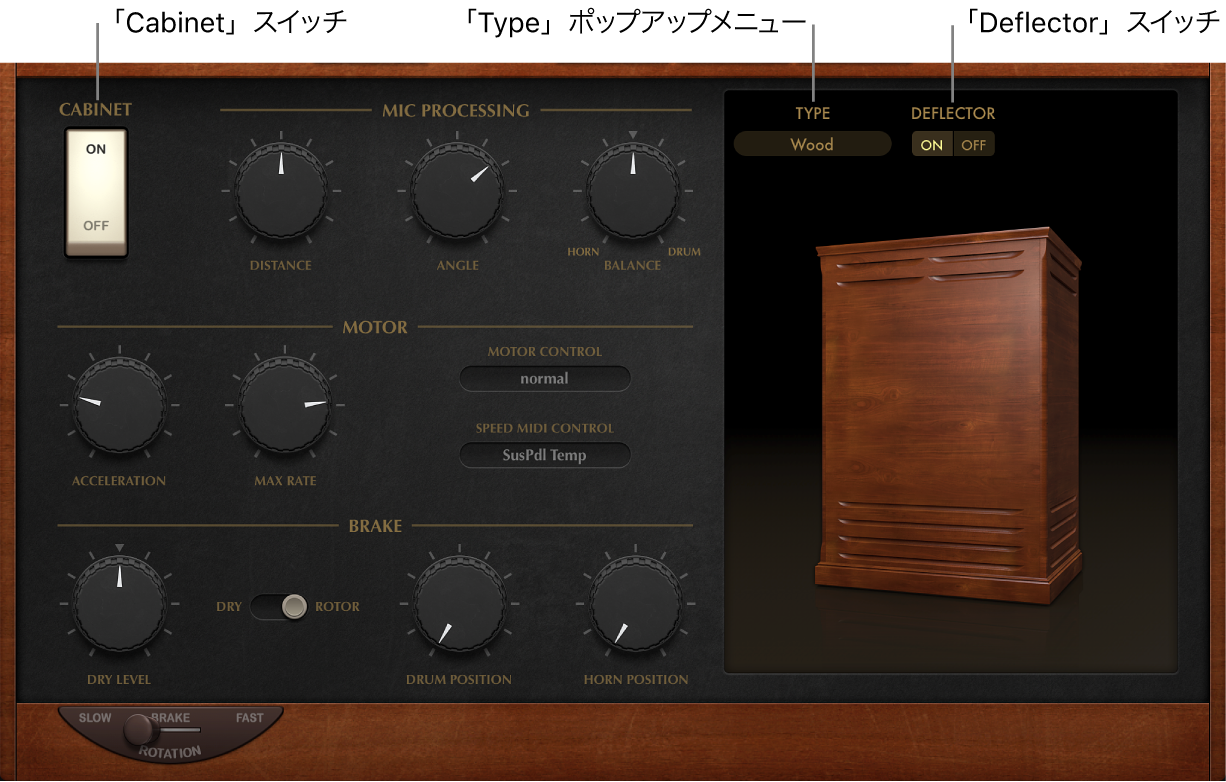Set Balance knob toward Drum
The height and width of the screenshot is (782, 1226).
(633, 192)
